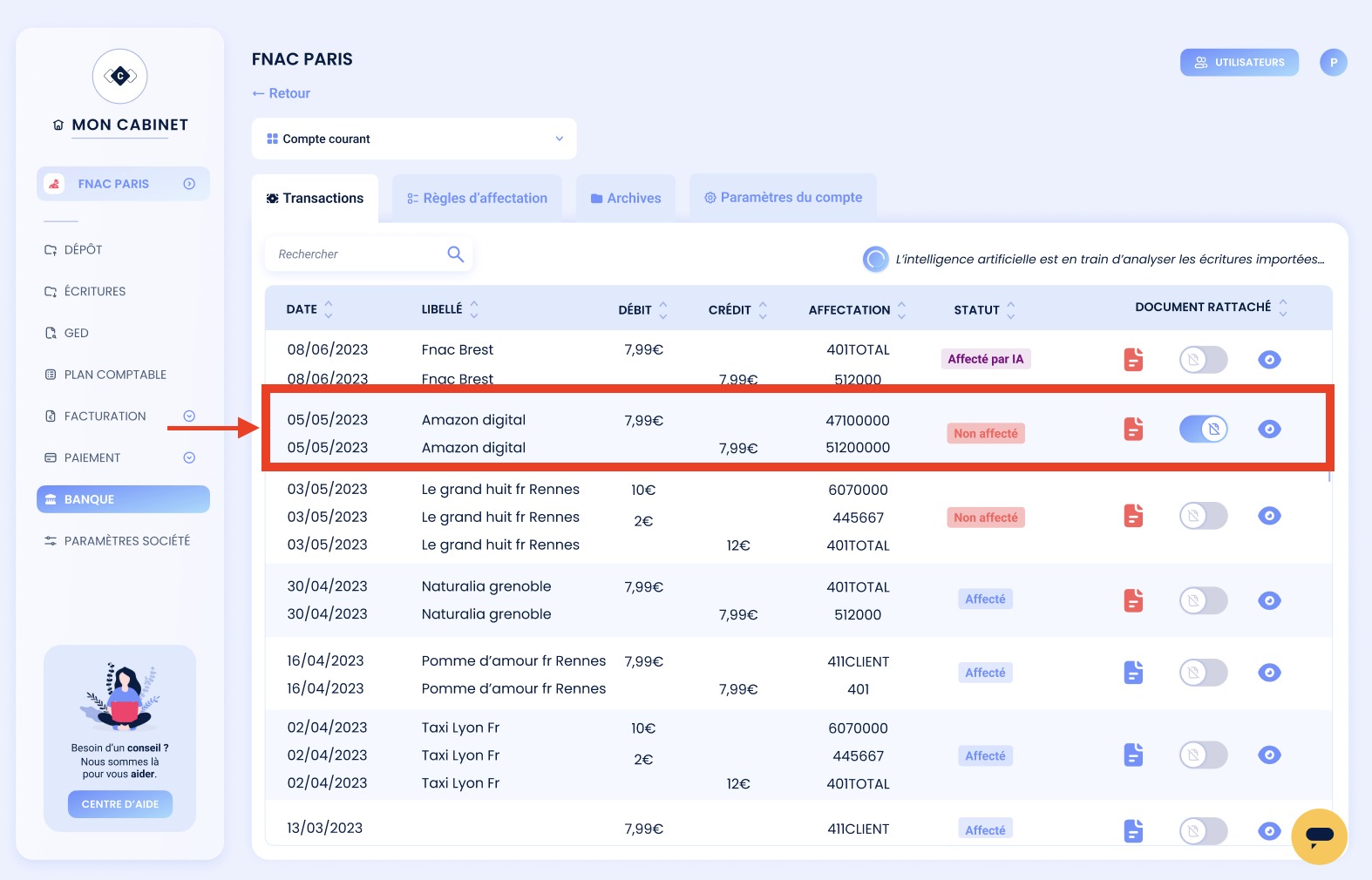This screenshot has height=880, width=1372.
Task: Open the blue document icon in Pomme d'amour row
Action: pyautogui.click(x=1133, y=673)
